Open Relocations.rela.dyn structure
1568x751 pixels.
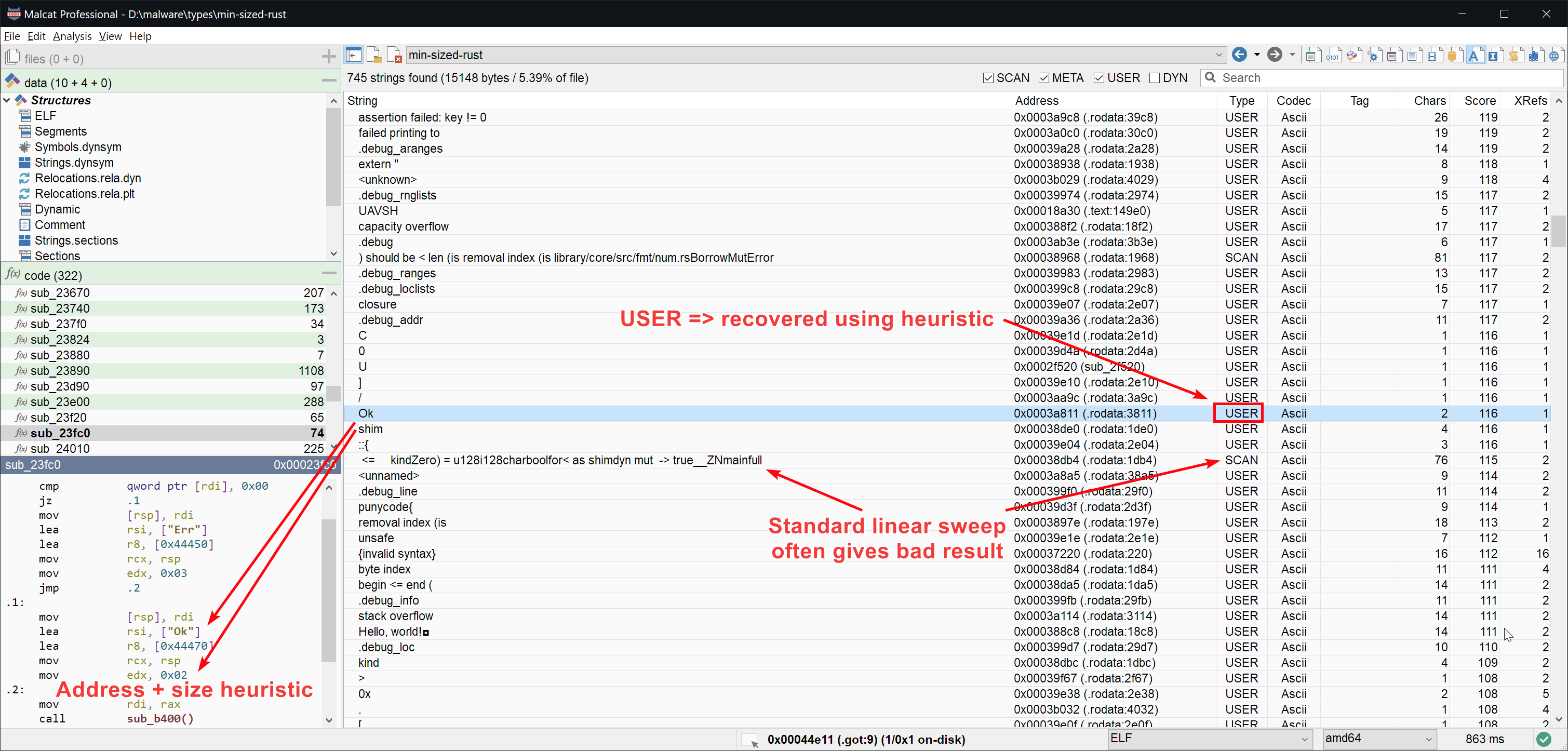[87, 178]
